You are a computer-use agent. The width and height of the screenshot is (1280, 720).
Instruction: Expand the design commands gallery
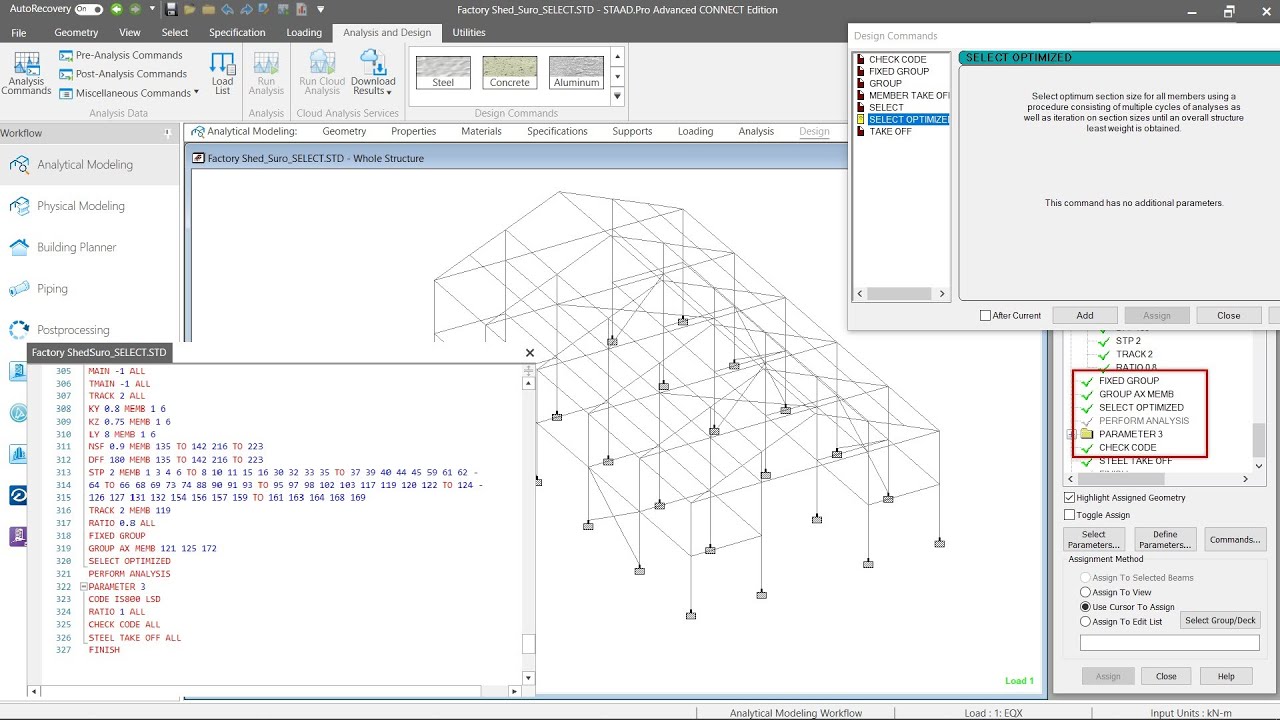pyautogui.click(x=617, y=97)
